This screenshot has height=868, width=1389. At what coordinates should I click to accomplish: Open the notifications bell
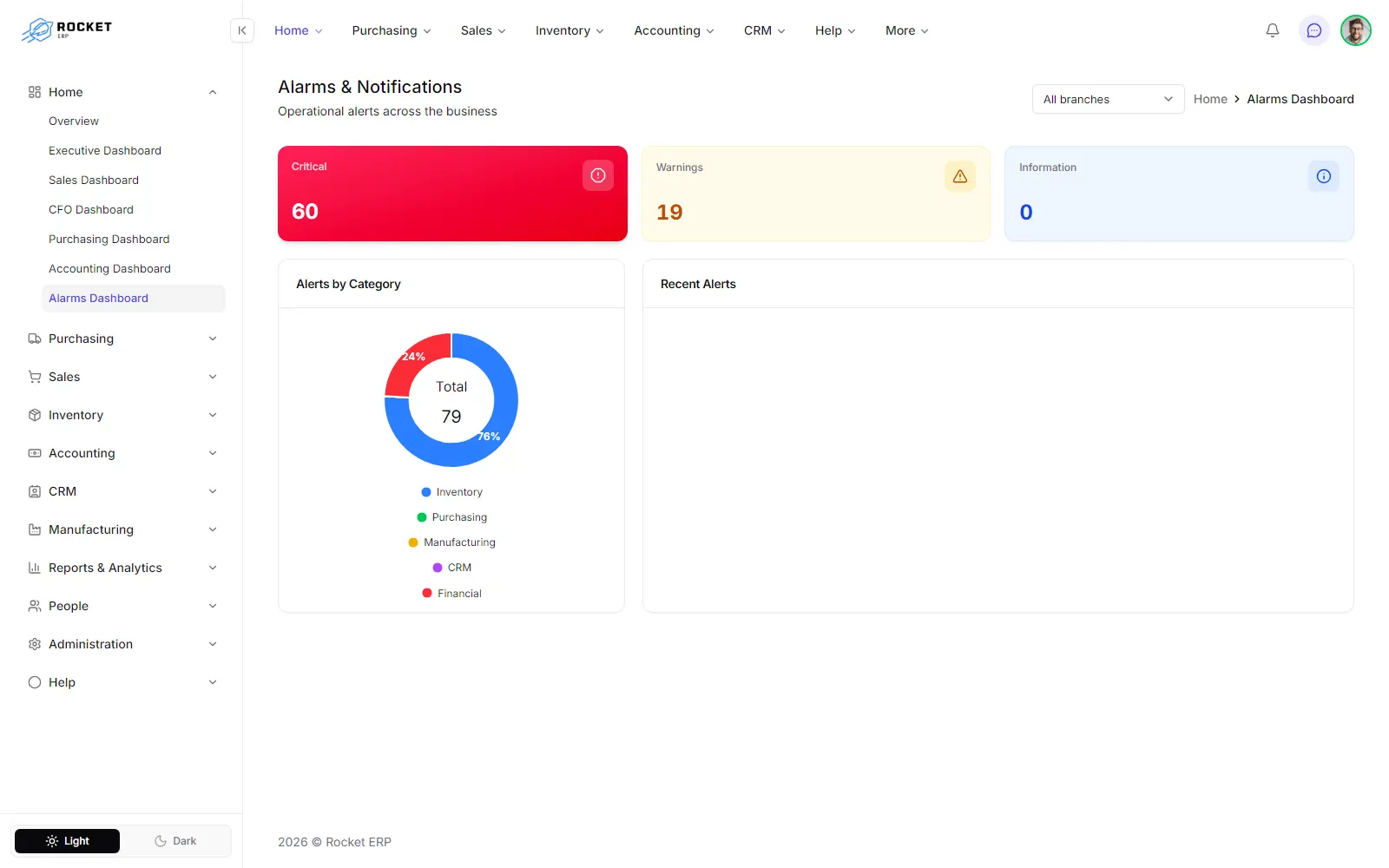point(1273,30)
